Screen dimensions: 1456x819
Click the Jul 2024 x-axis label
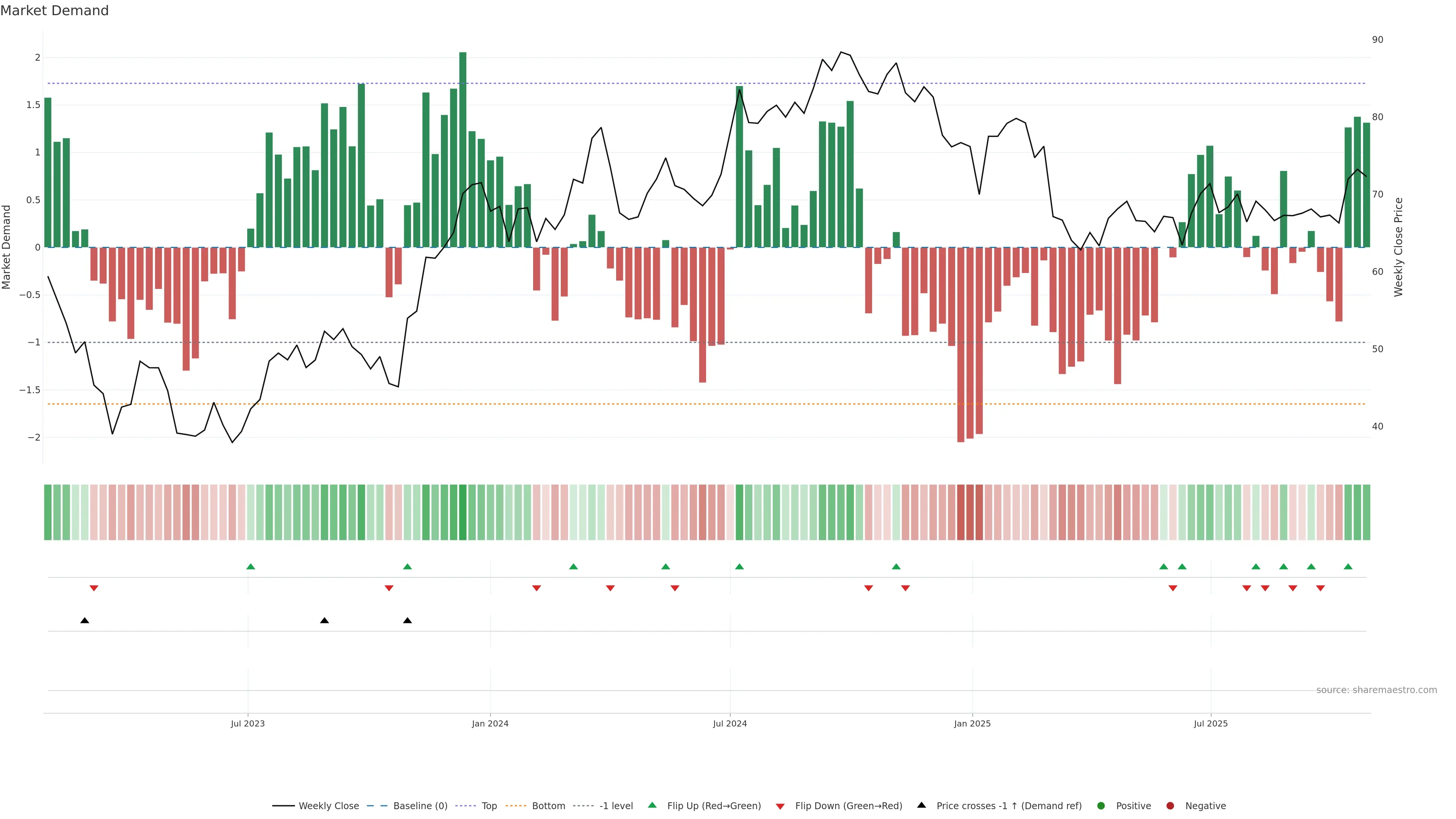tap(730, 723)
